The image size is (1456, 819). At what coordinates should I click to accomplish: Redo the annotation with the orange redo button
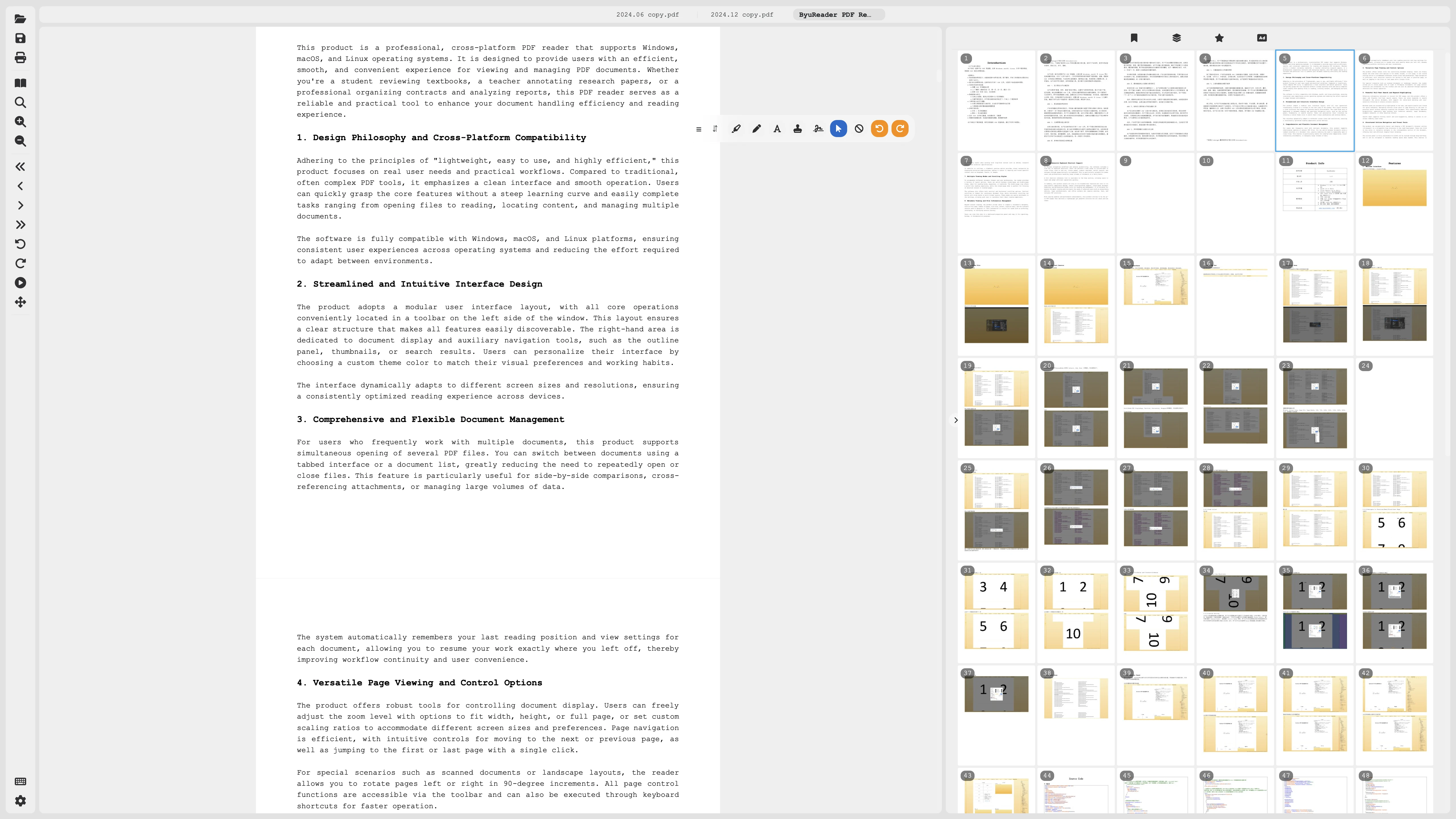[x=900, y=129]
